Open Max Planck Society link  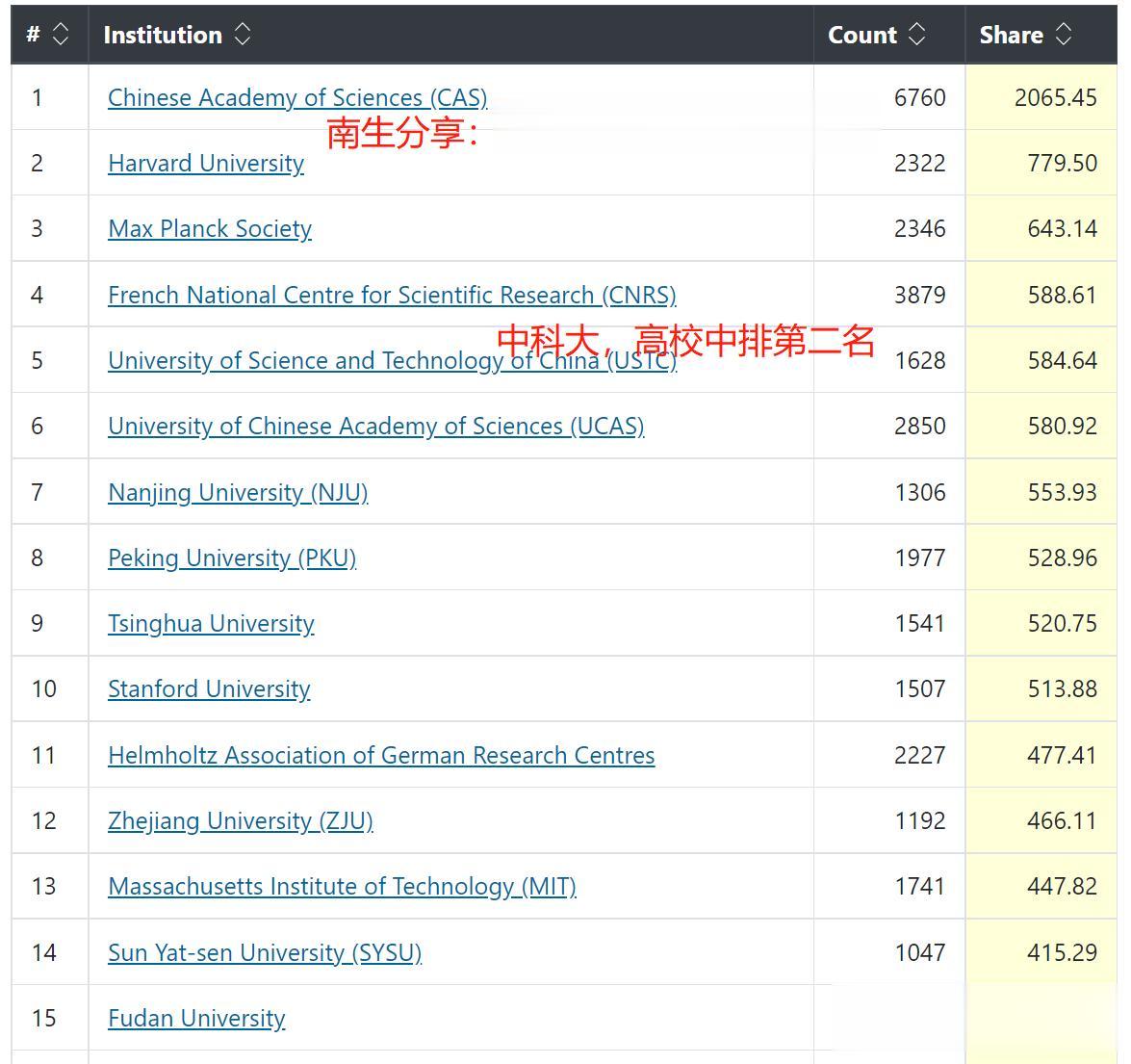coord(209,228)
